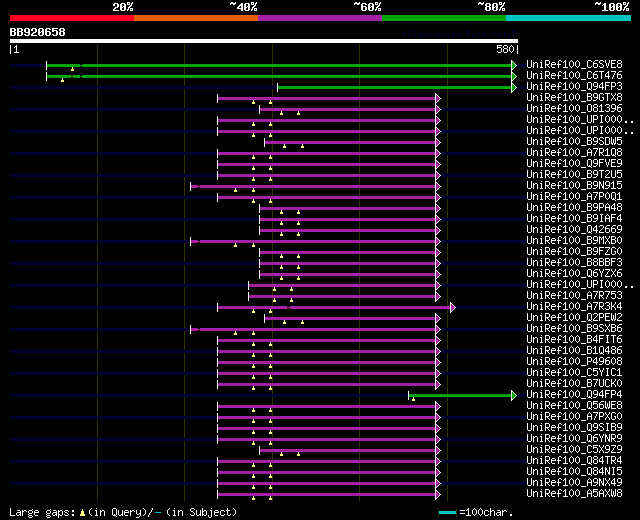640x520 pixels.
Task: Click the purple alignment bar in the B9MXB0 row
Action: click(313, 242)
